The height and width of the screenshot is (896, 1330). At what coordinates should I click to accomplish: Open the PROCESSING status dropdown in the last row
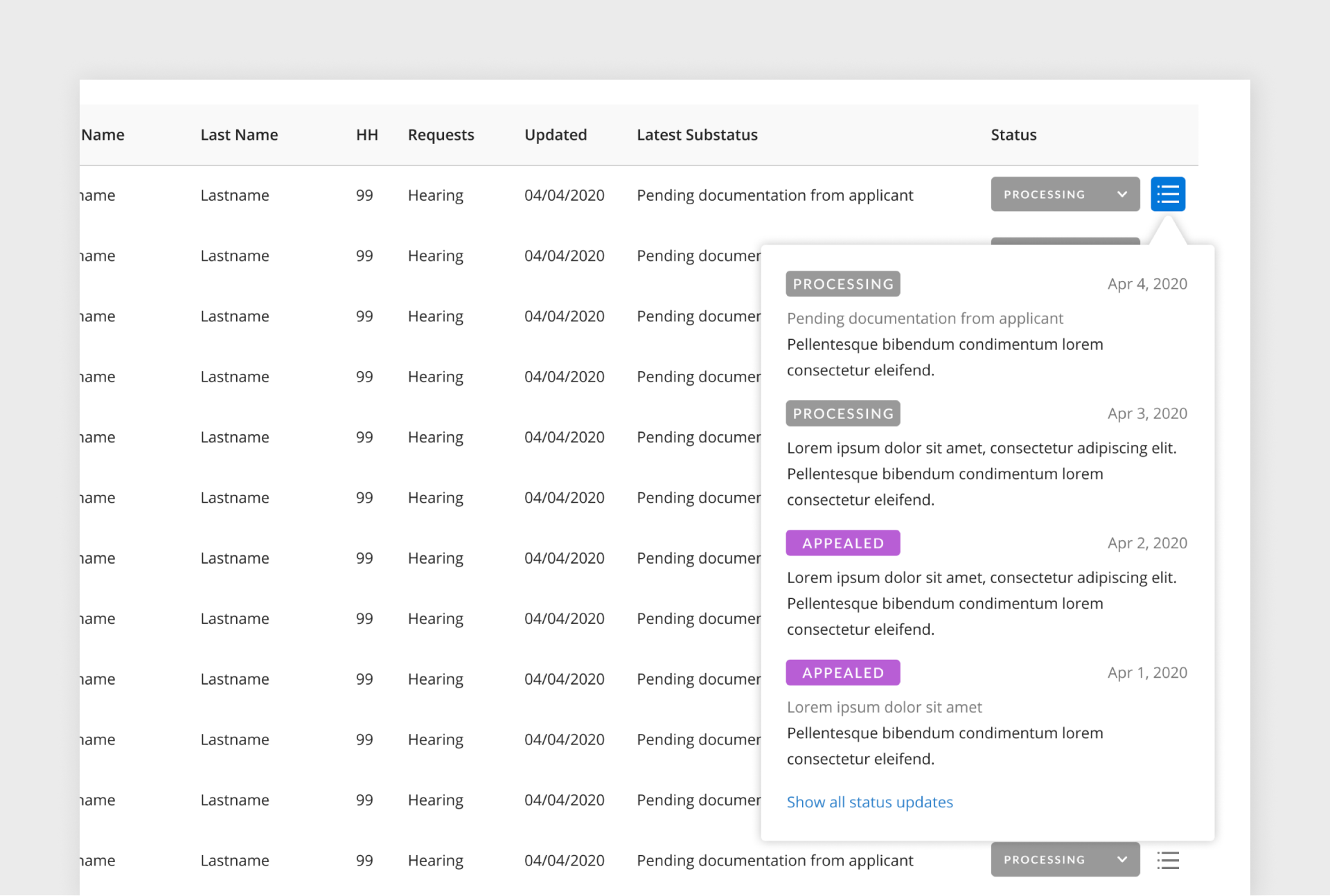click(1065, 859)
